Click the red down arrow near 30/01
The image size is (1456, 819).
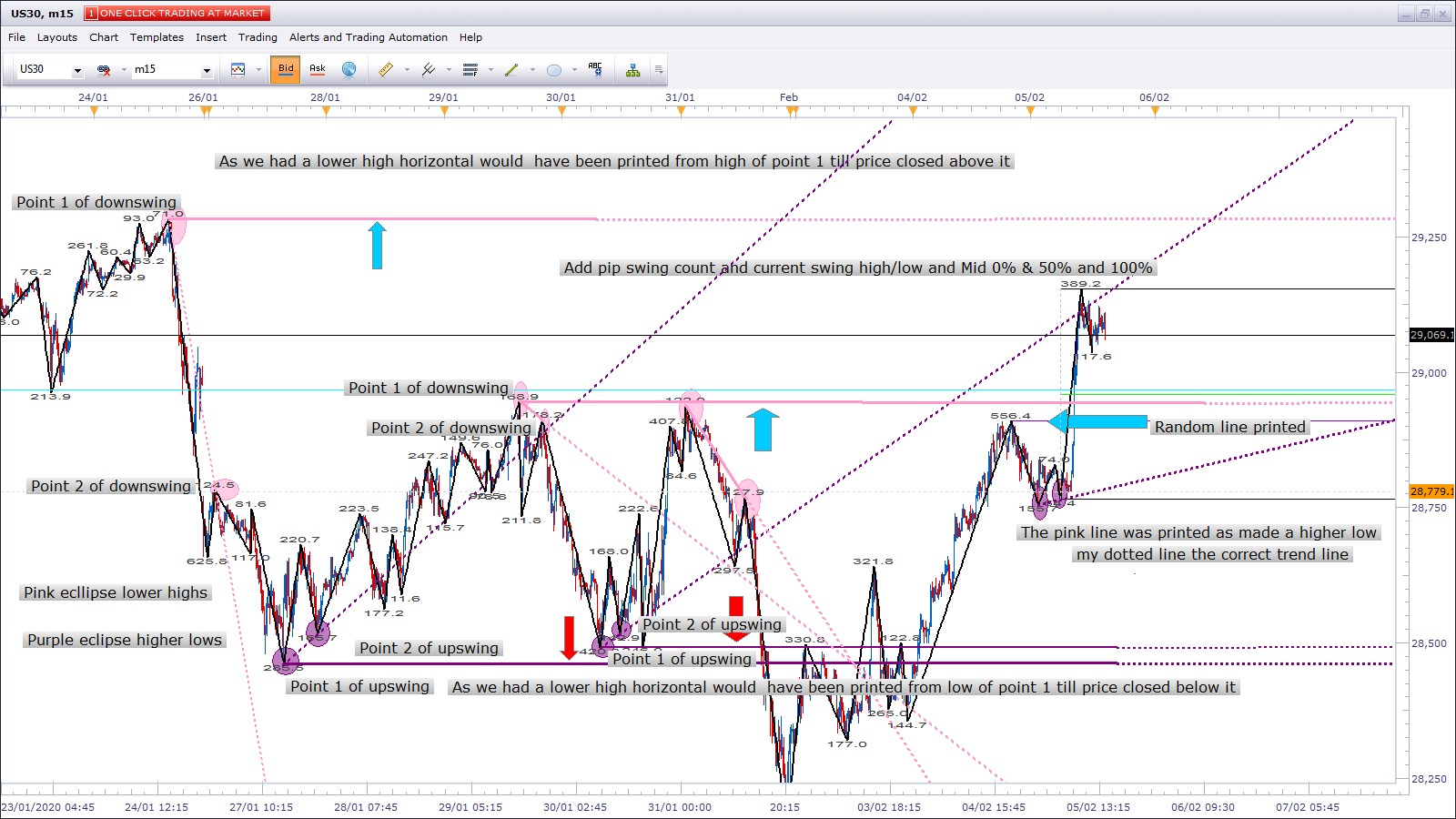(569, 637)
